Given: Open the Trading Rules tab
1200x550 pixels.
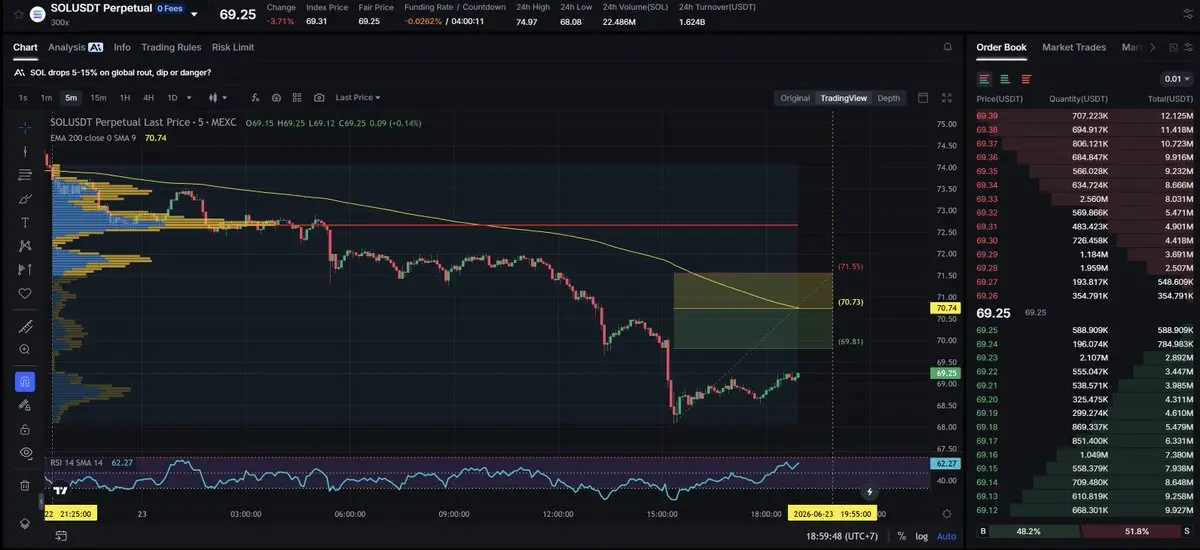Looking at the screenshot, I should [x=171, y=47].
